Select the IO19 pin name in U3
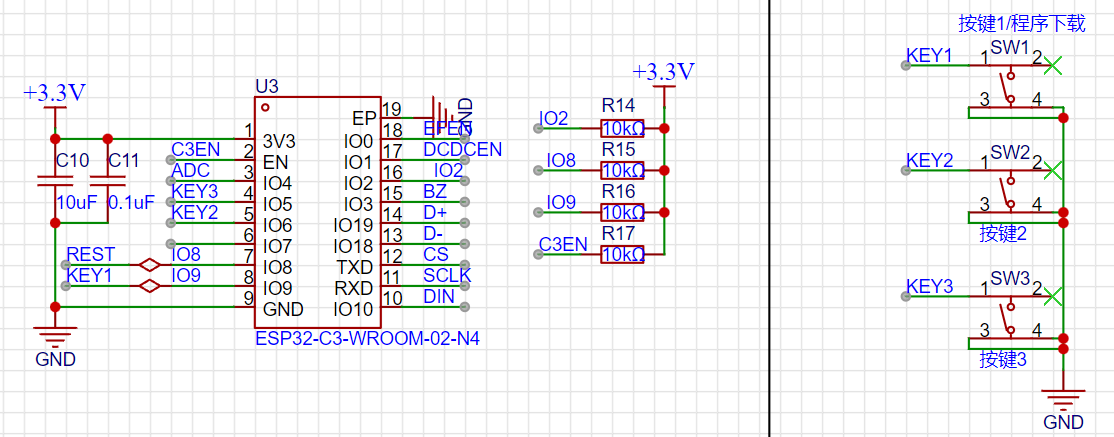 coord(353,226)
